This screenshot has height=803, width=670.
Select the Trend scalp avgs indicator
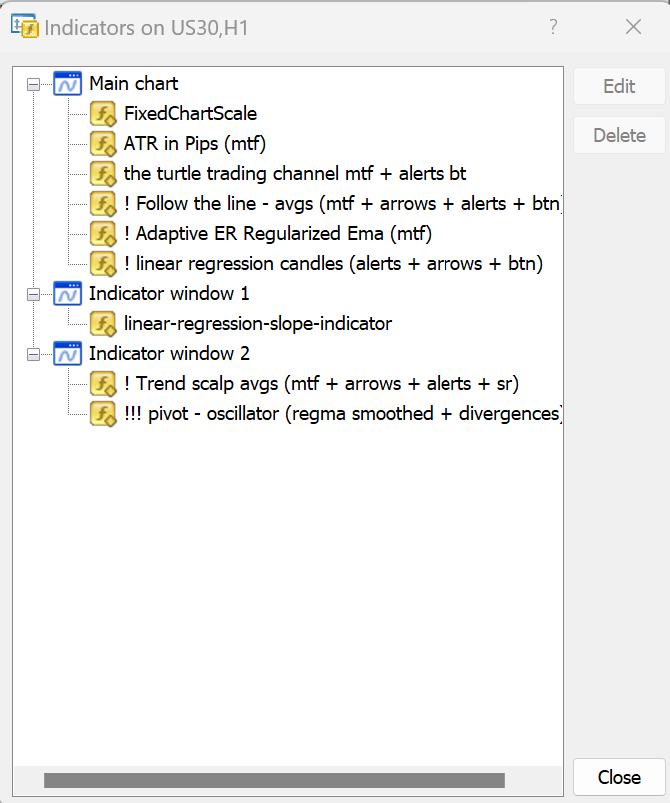click(x=321, y=384)
